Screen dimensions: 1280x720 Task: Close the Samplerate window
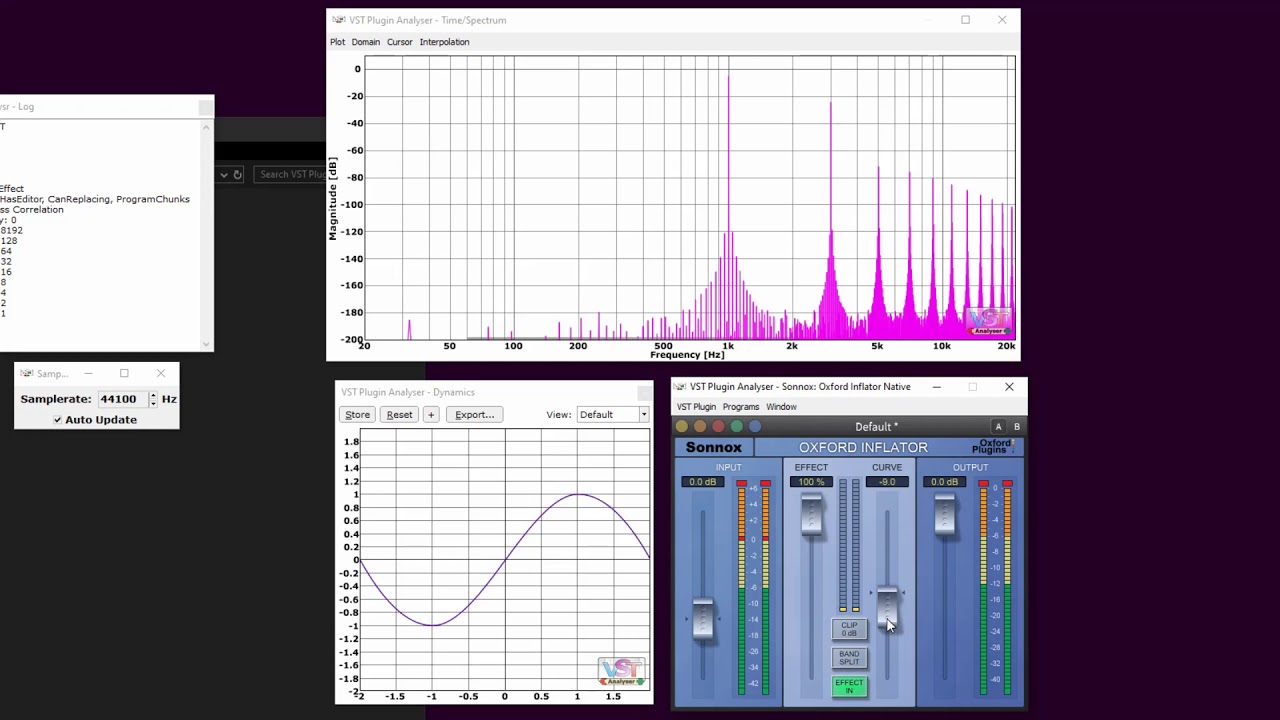tap(161, 374)
